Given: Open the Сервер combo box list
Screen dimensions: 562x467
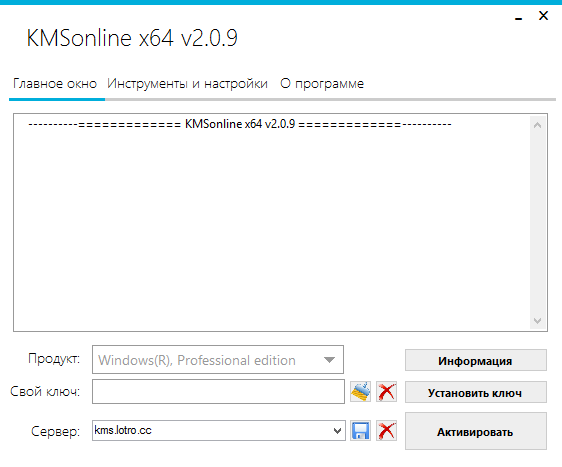Looking at the screenshot, I should pos(337,430).
